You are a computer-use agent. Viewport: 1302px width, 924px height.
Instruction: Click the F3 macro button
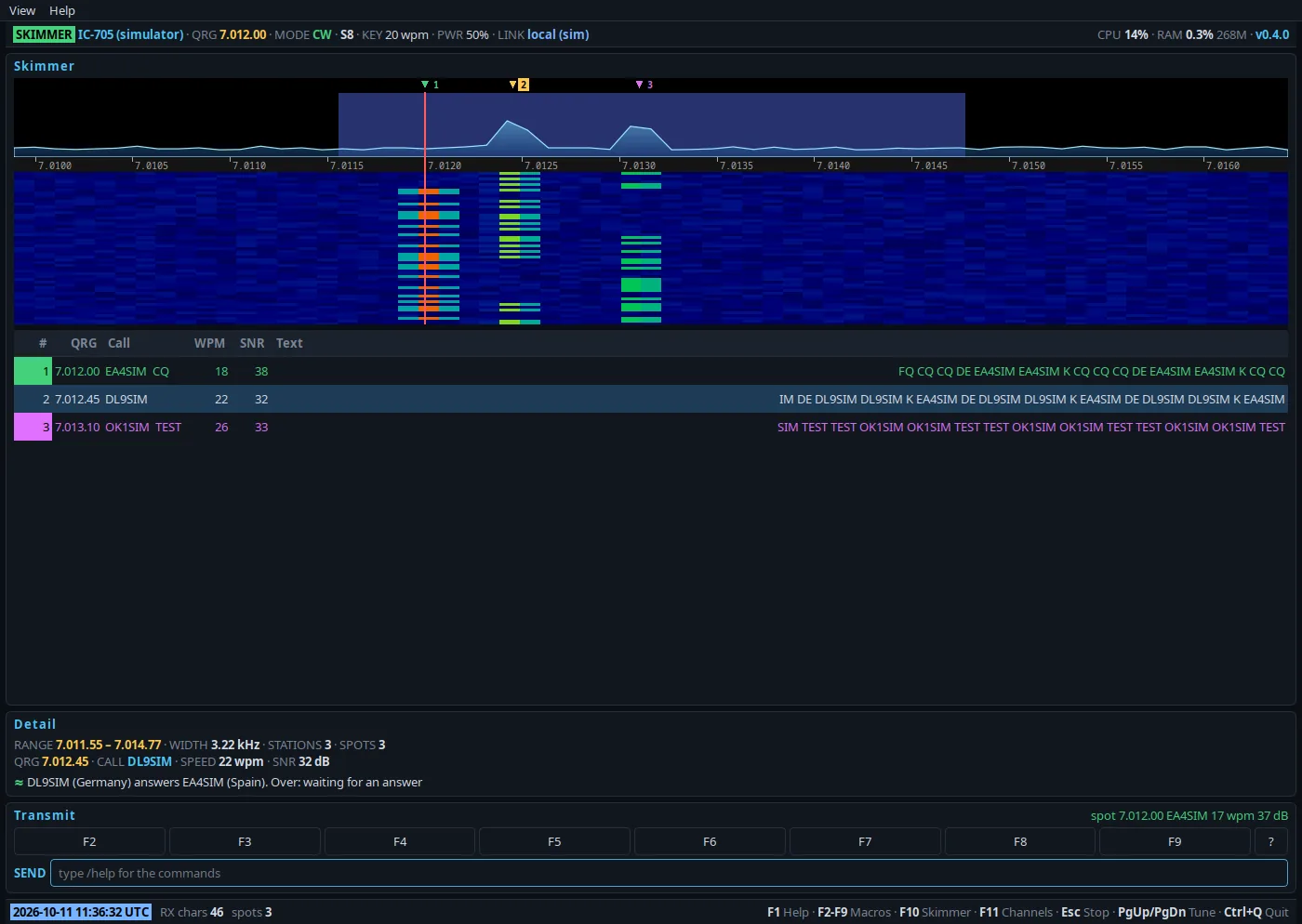tap(245, 841)
